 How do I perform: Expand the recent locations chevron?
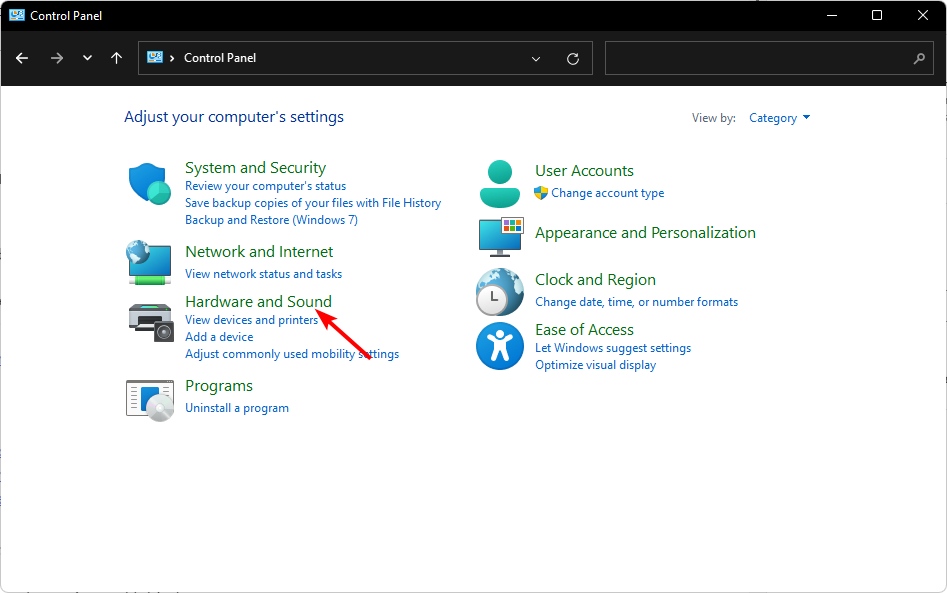[88, 58]
